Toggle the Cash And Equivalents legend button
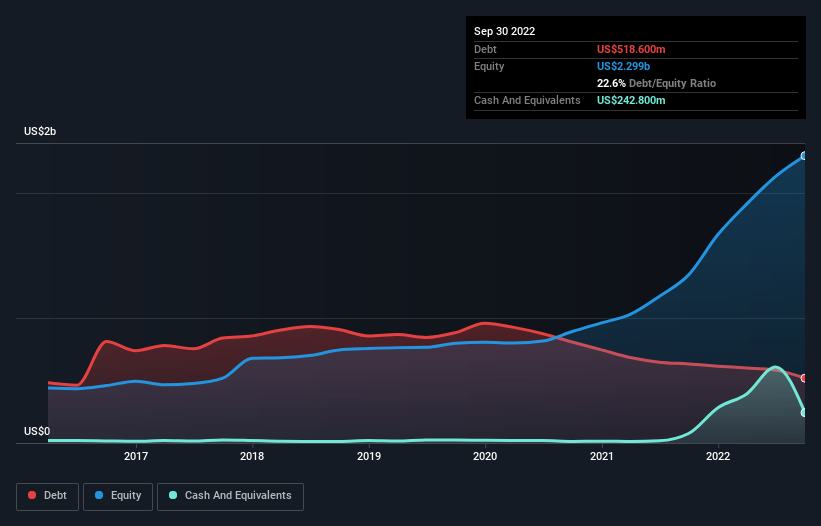Screen dimensions: 821x526 click(230, 496)
